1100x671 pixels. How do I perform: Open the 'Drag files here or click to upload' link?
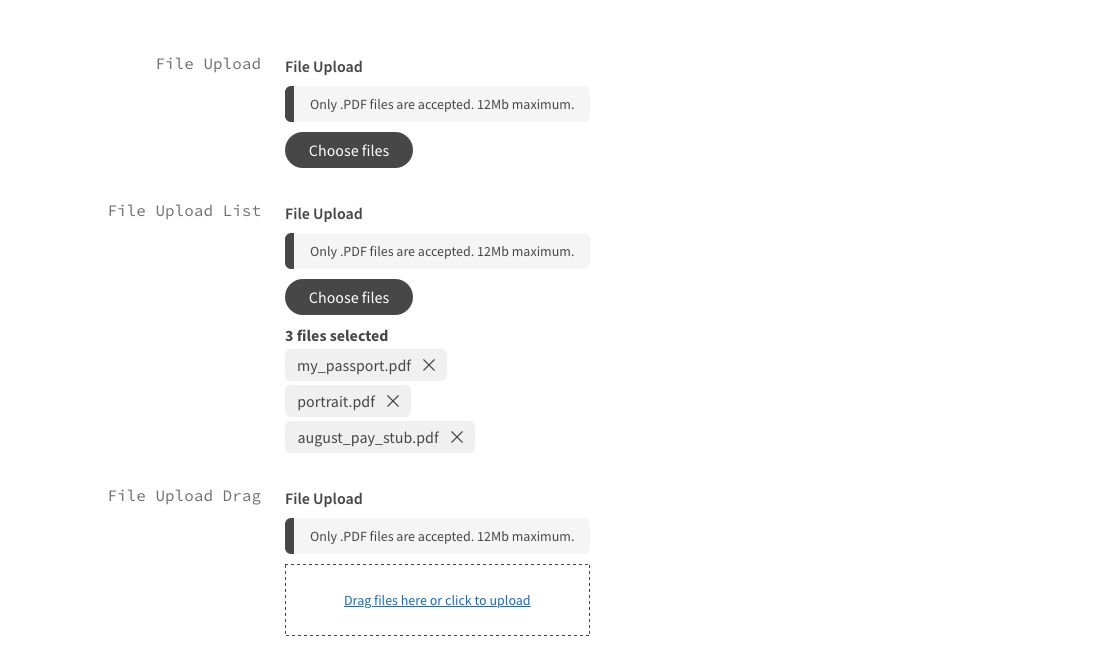click(x=437, y=600)
